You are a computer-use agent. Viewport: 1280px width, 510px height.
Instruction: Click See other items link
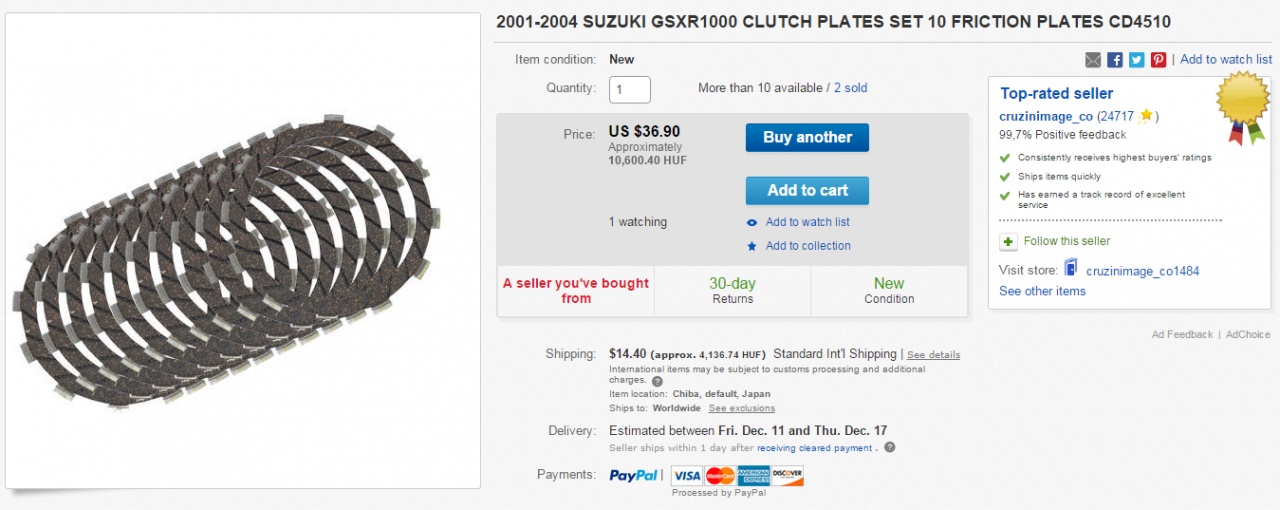(x=1042, y=291)
